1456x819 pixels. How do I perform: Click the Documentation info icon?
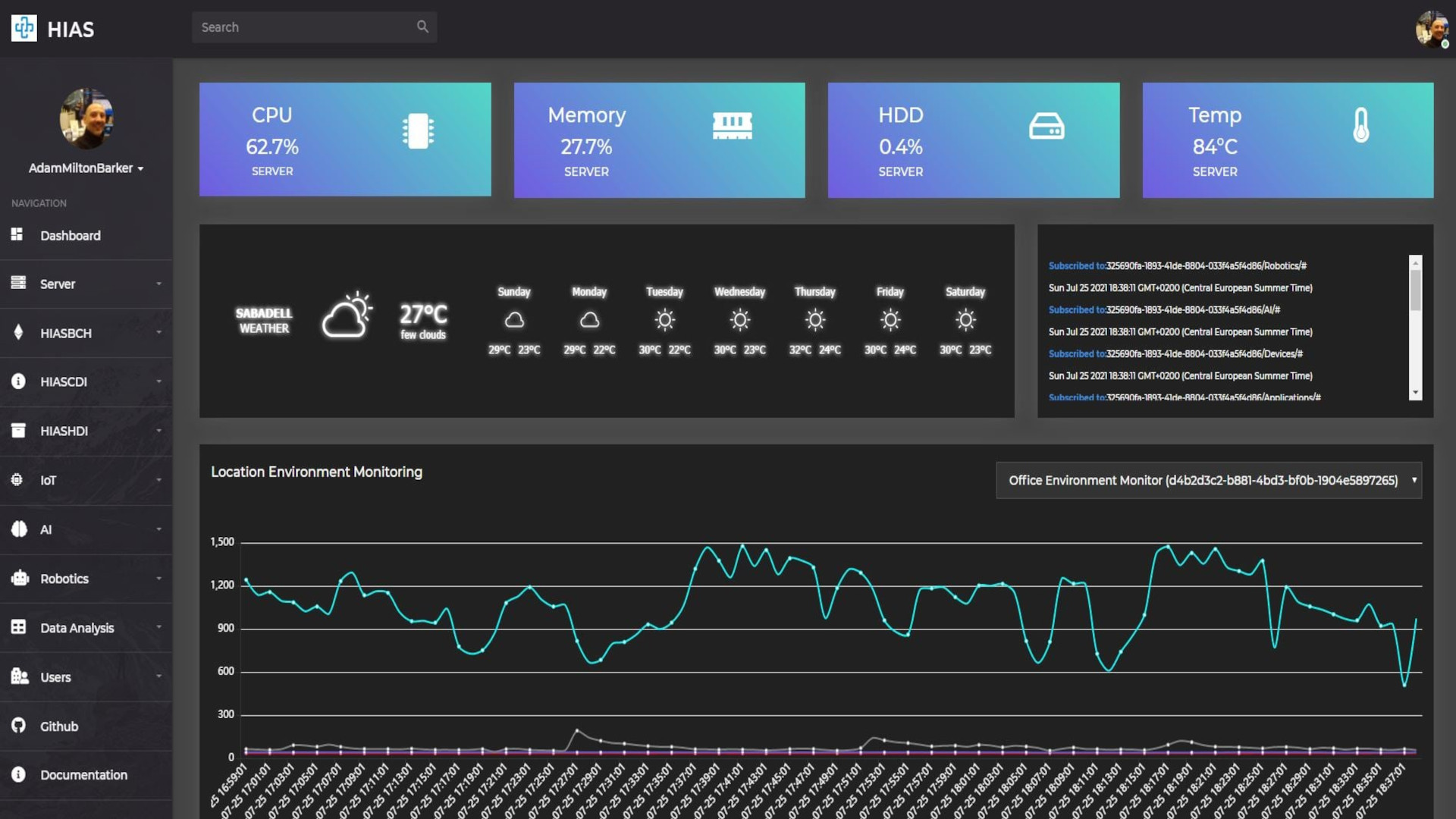(x=18, y=774)
